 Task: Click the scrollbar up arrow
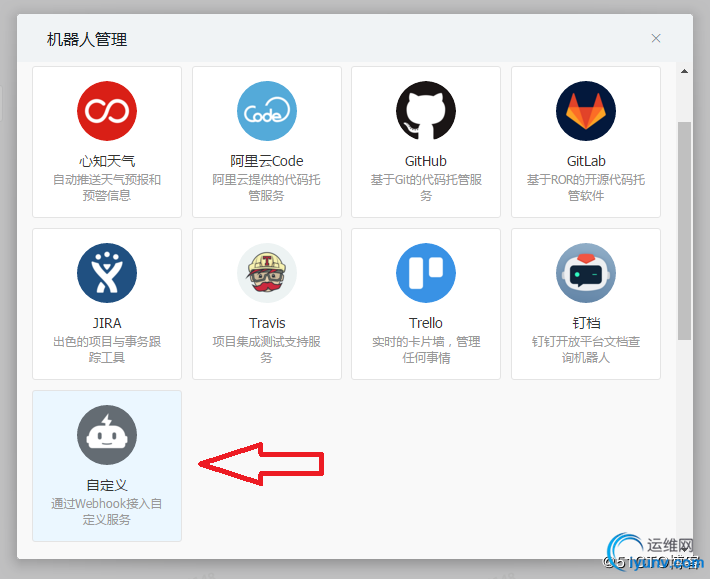coord(684,71)
